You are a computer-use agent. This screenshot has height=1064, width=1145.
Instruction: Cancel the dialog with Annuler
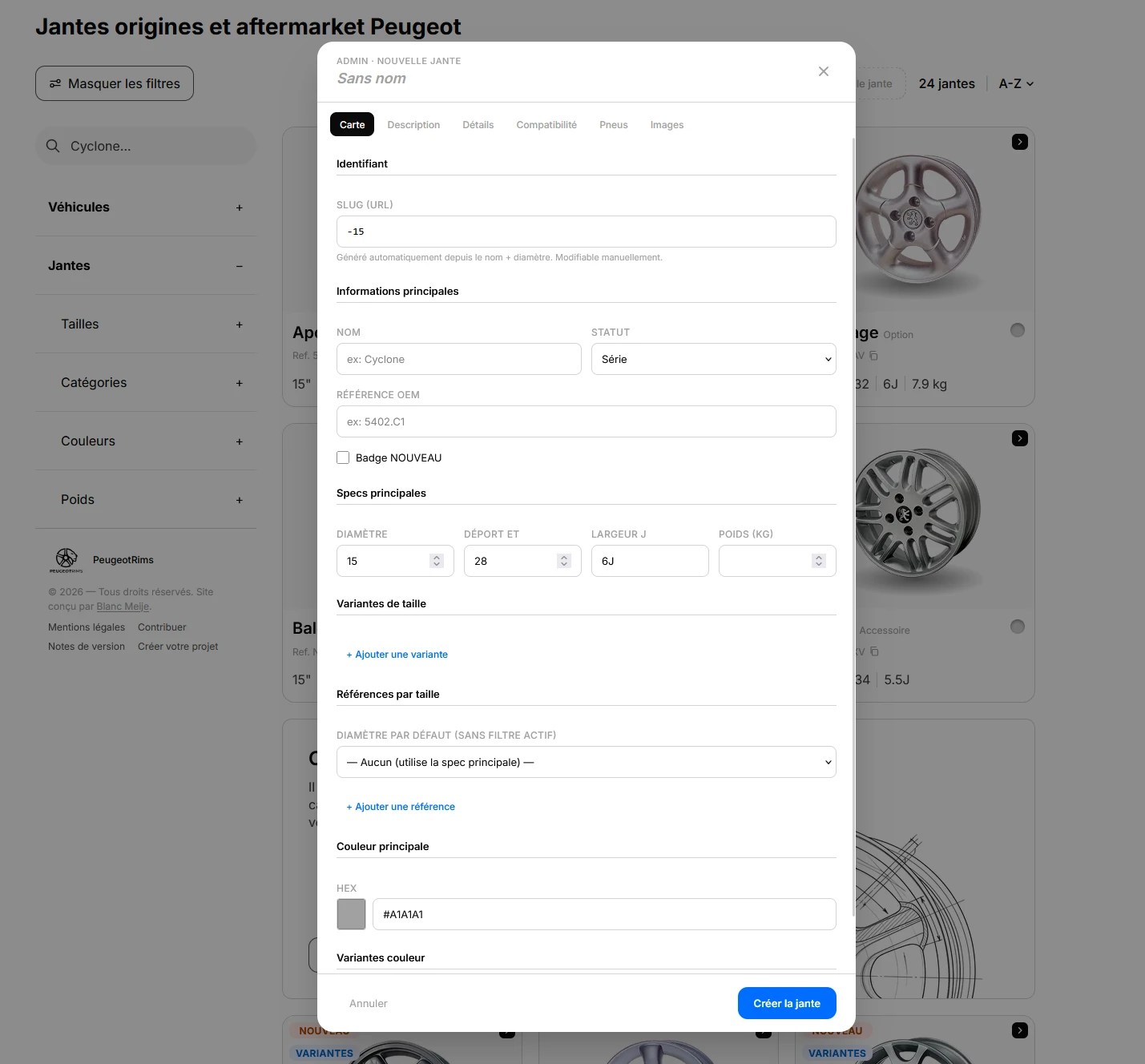tap(369, 1003)
